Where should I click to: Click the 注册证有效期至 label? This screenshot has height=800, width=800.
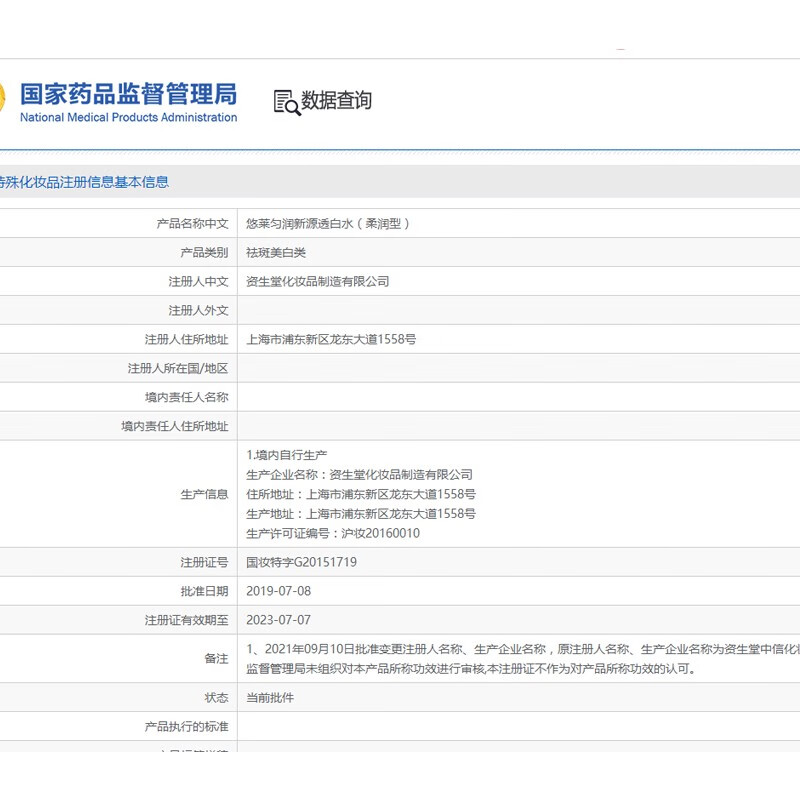186,621
